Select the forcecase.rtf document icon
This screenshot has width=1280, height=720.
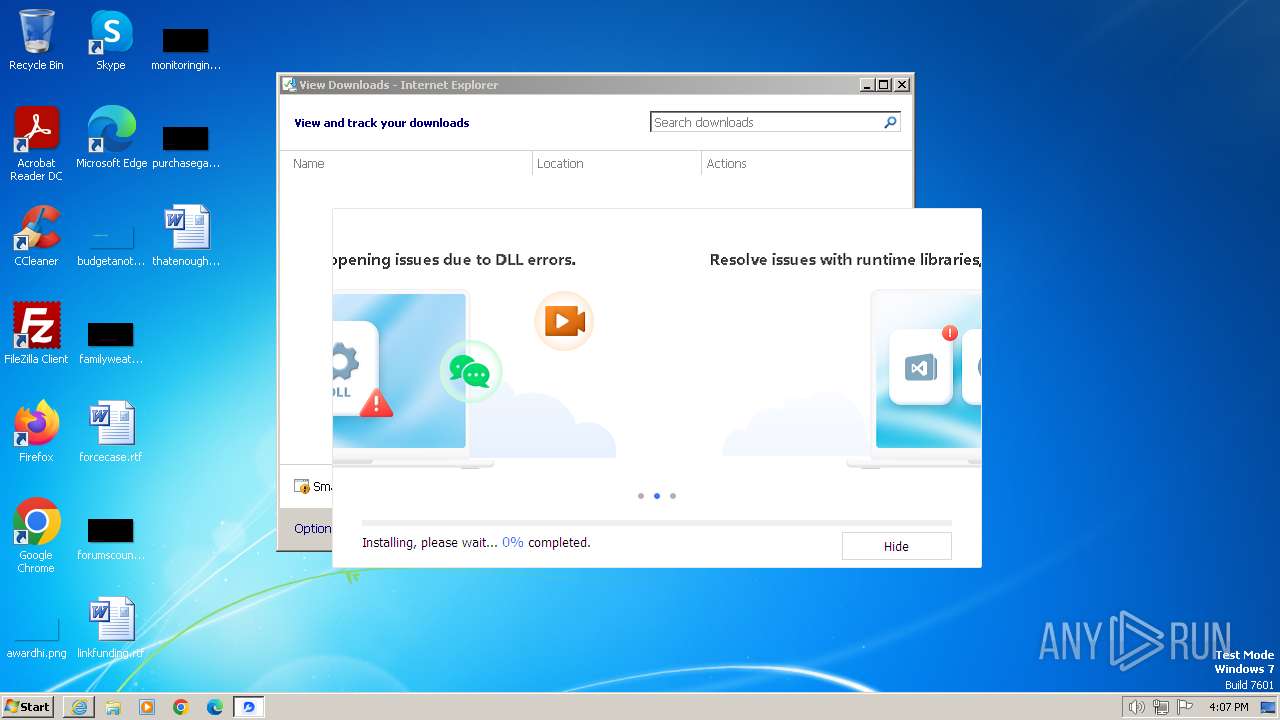coord(110,432)
